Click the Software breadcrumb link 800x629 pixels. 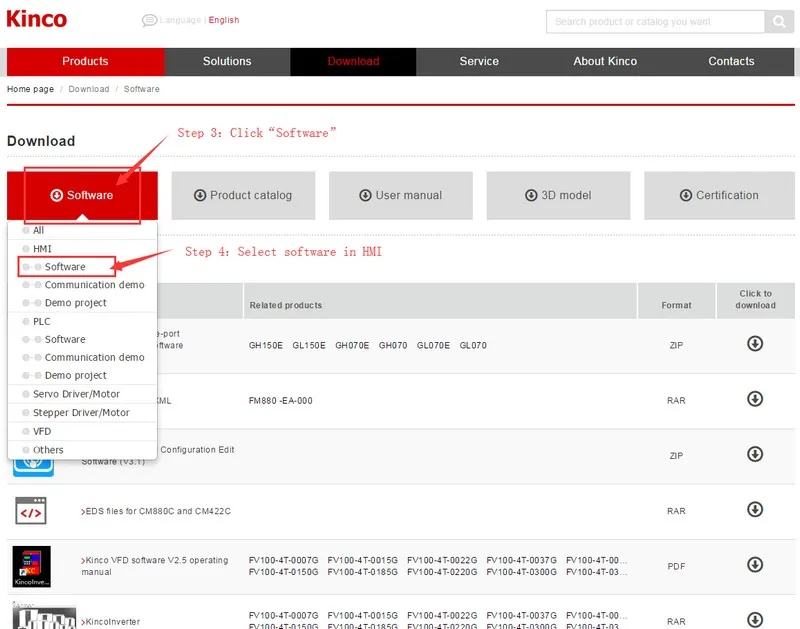(x=141, y=89)
